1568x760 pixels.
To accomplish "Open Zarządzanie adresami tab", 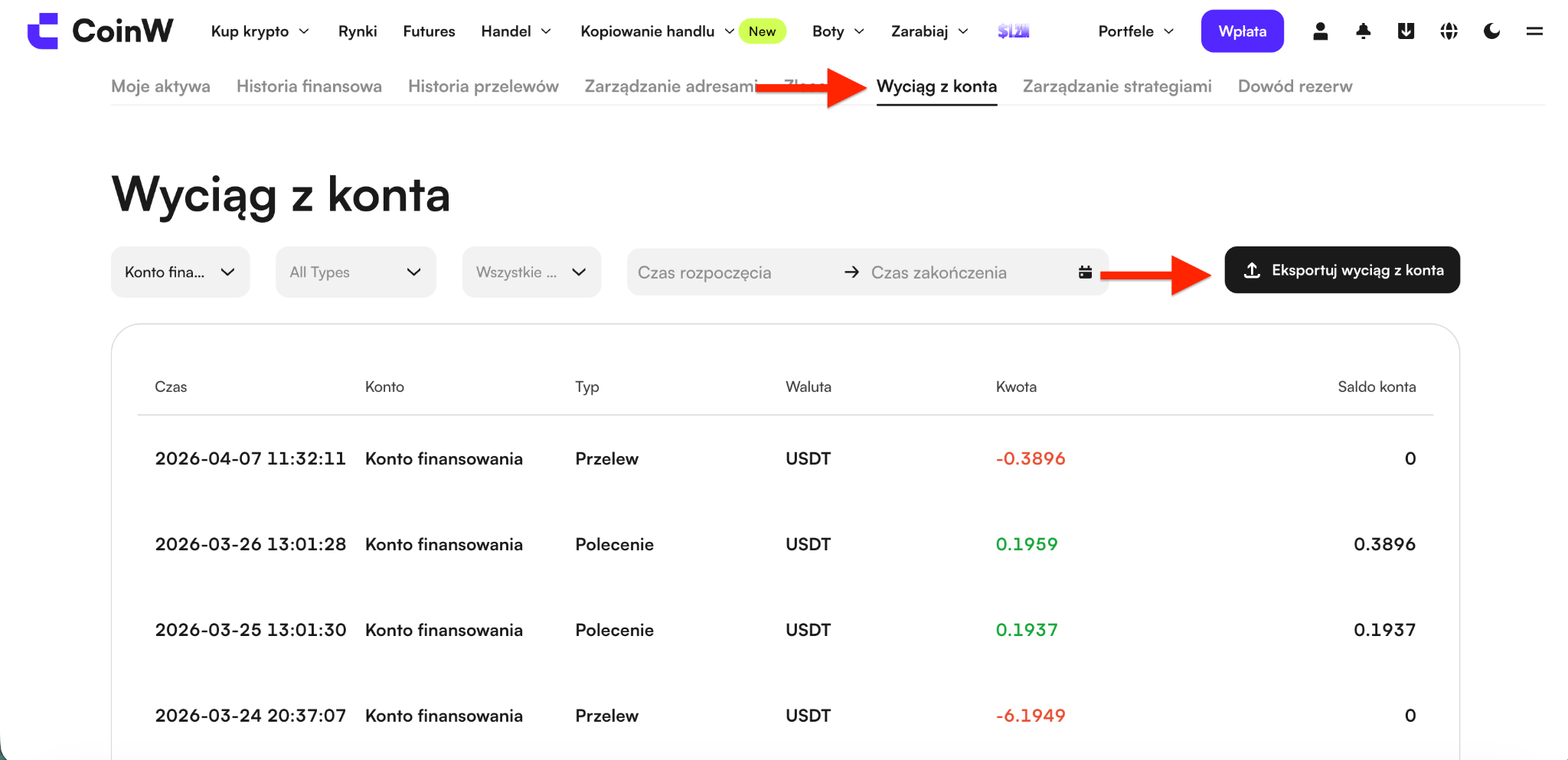I will 671,86.
